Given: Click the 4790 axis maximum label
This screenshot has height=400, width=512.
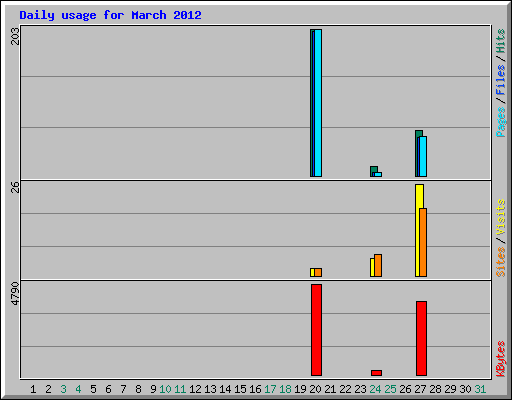Looking at the screenshot, I should [15, 294].
